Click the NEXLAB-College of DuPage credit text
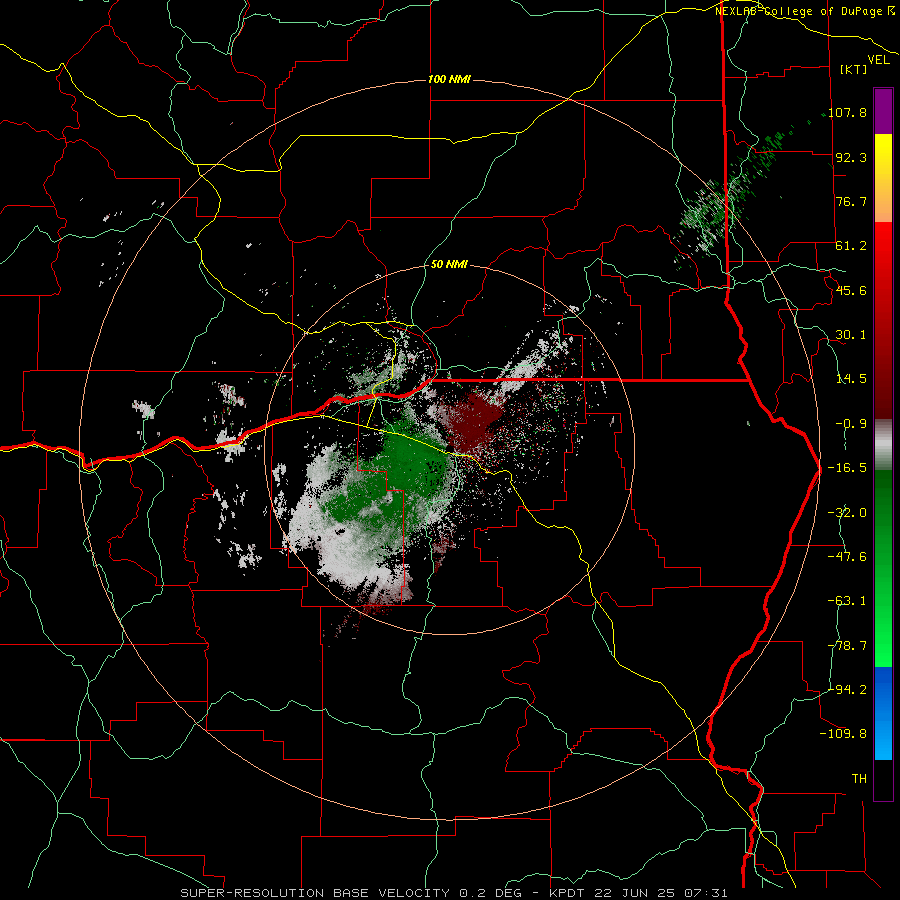This screenshot has width=900, height=900. pos(805,11)
